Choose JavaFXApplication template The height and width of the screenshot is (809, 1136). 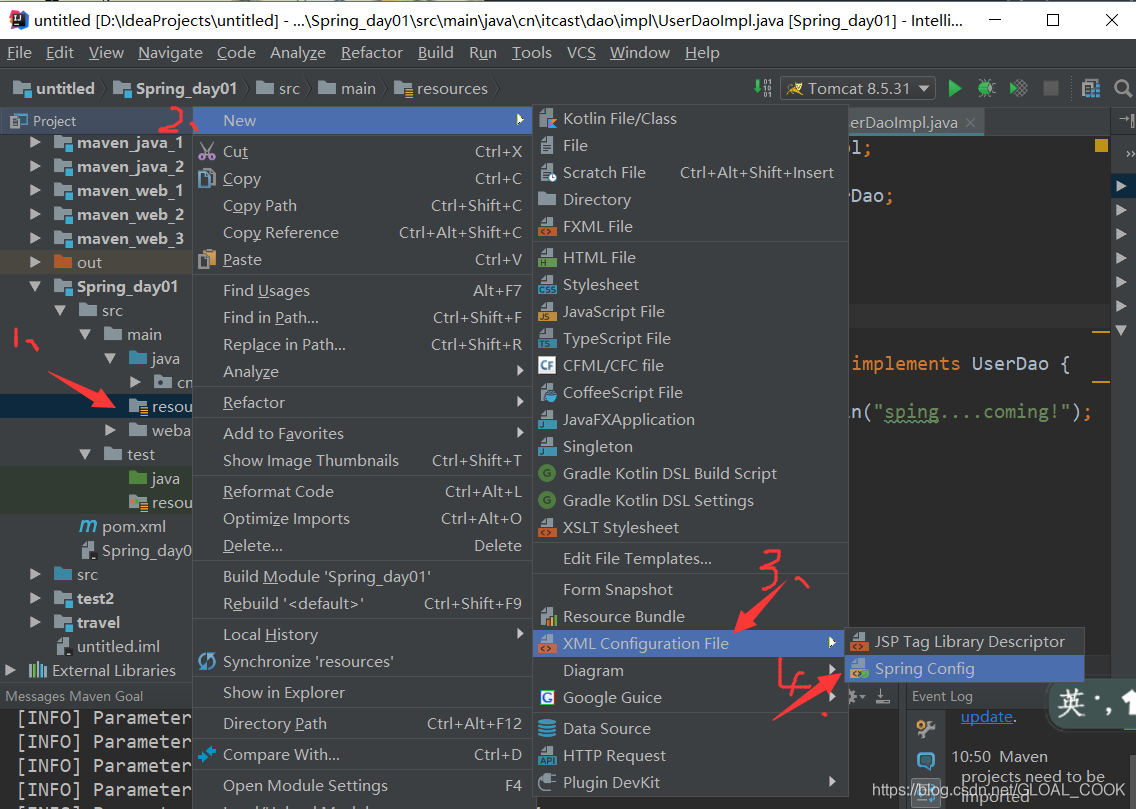pos(690,420)
